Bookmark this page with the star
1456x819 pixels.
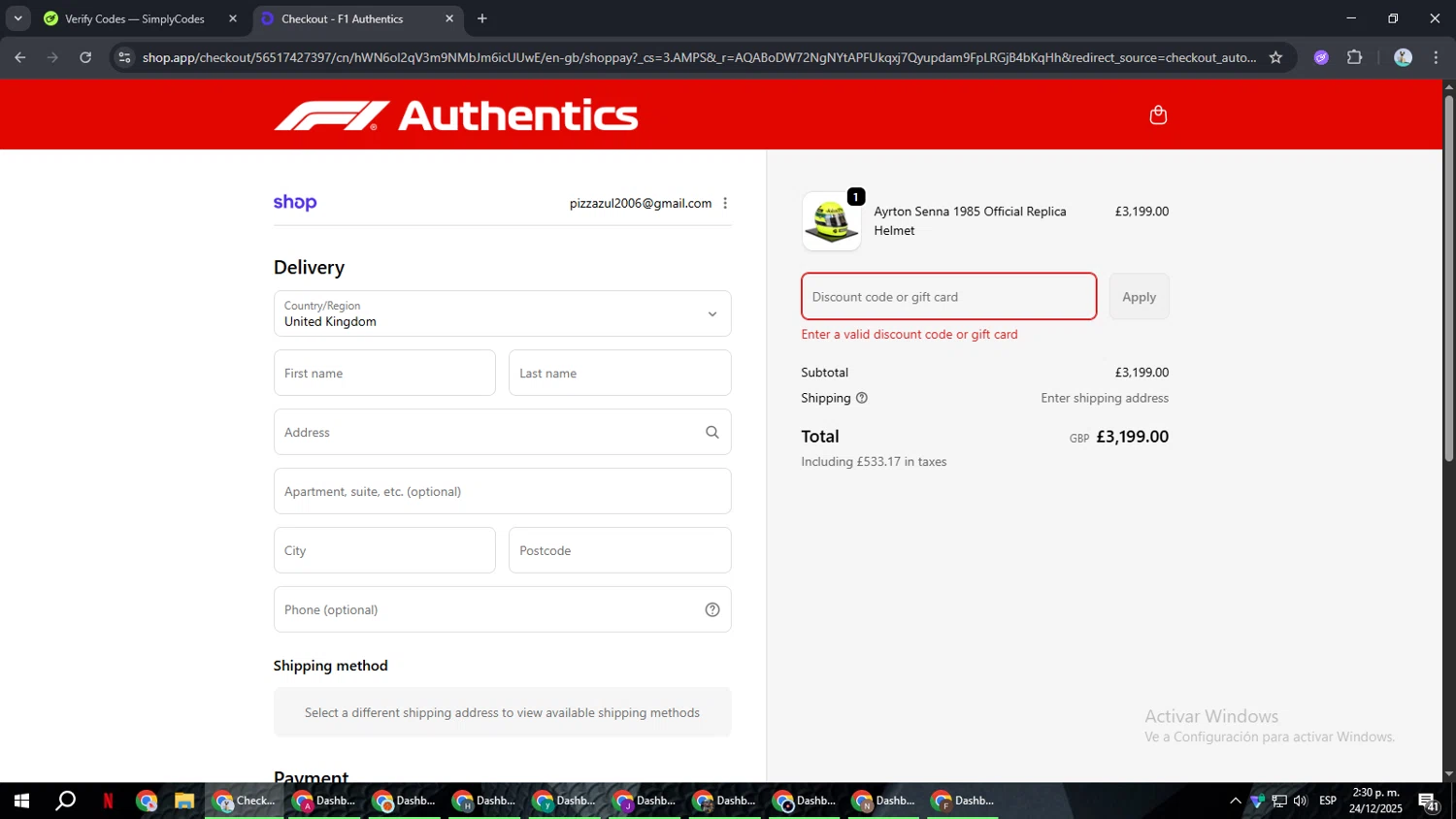pos(1275,57)
